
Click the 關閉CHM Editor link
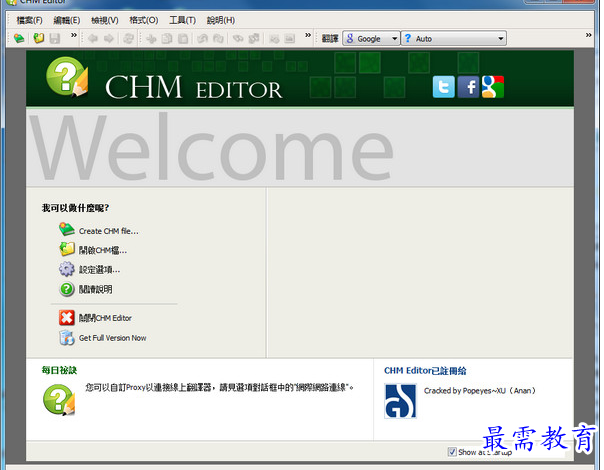point(105,318)
